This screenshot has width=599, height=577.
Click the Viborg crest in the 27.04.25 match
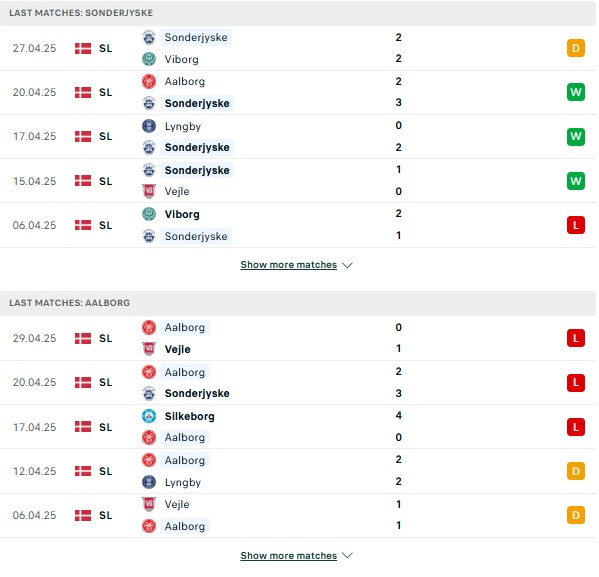149,59
